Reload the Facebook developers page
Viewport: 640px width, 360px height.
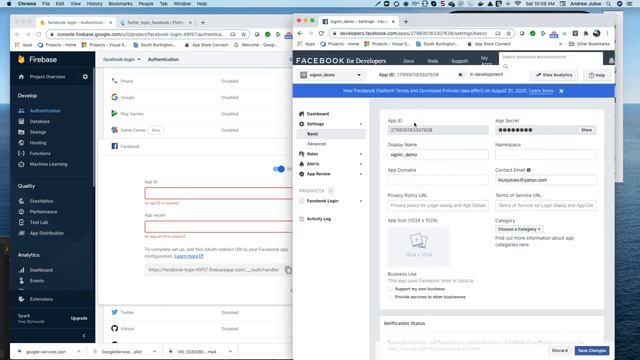click(x=321, y=33)
